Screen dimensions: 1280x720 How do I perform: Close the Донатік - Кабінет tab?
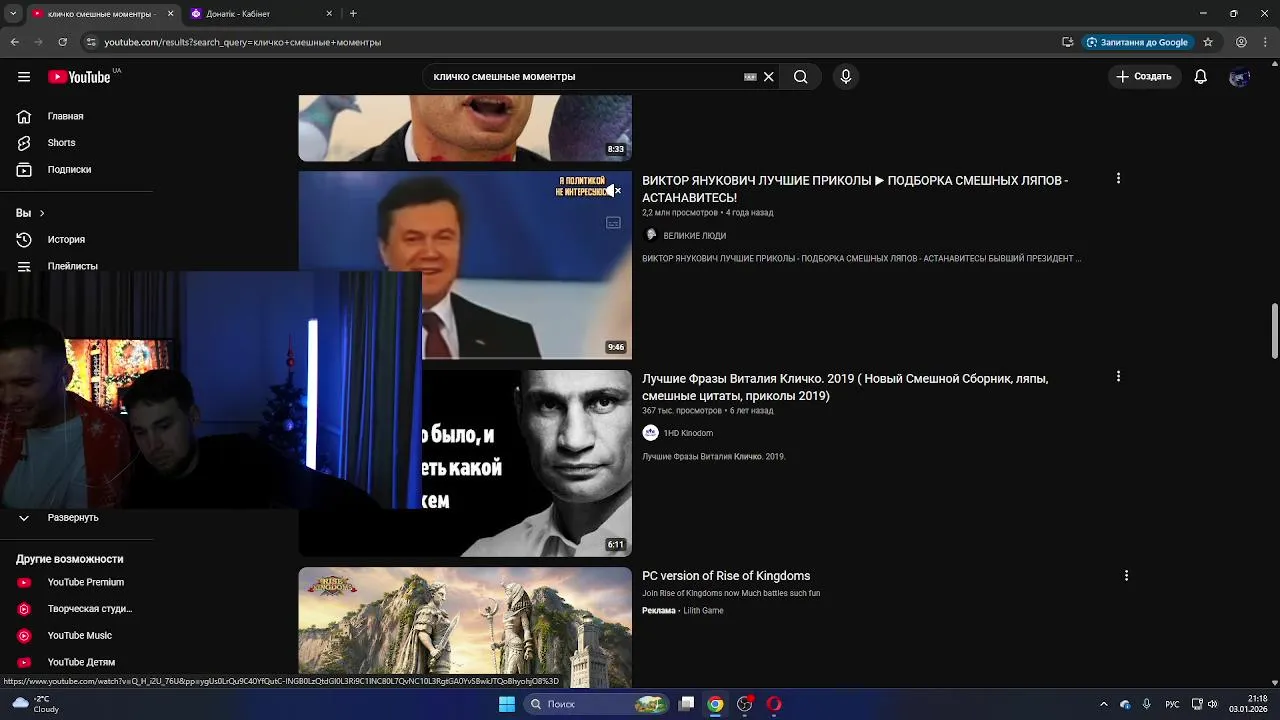(x=329, y=14)
